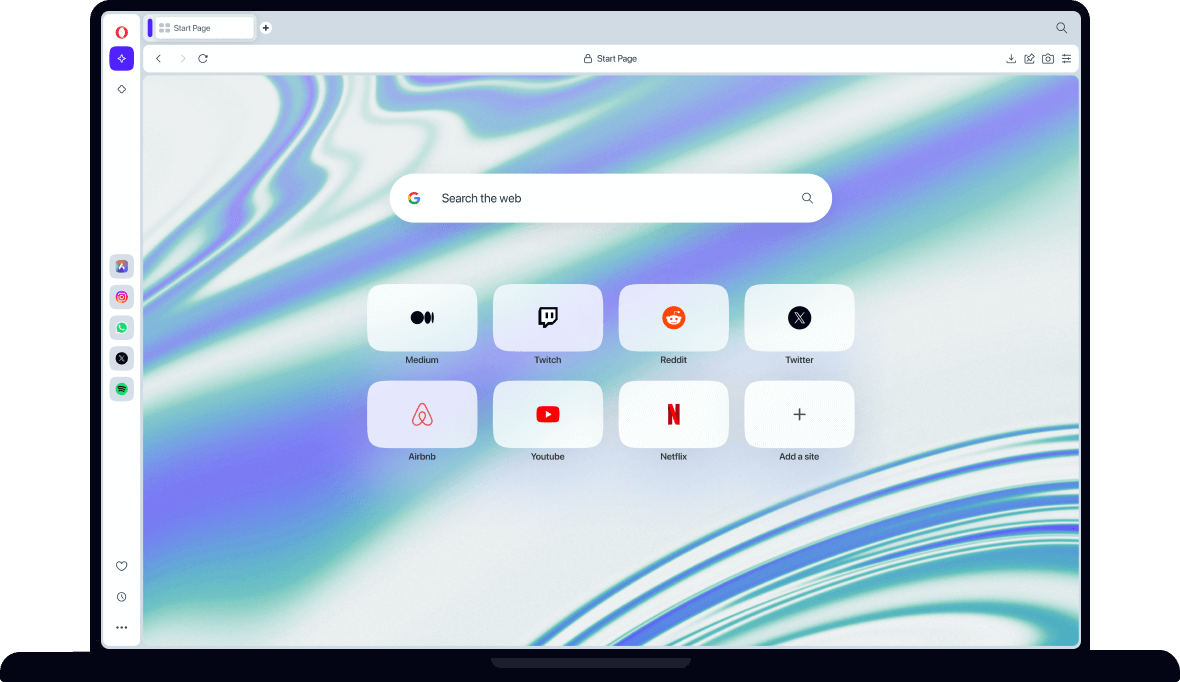
Task: Open the Reddit speed dial tile
Action: pyautogui.click(x=674, y=318)
